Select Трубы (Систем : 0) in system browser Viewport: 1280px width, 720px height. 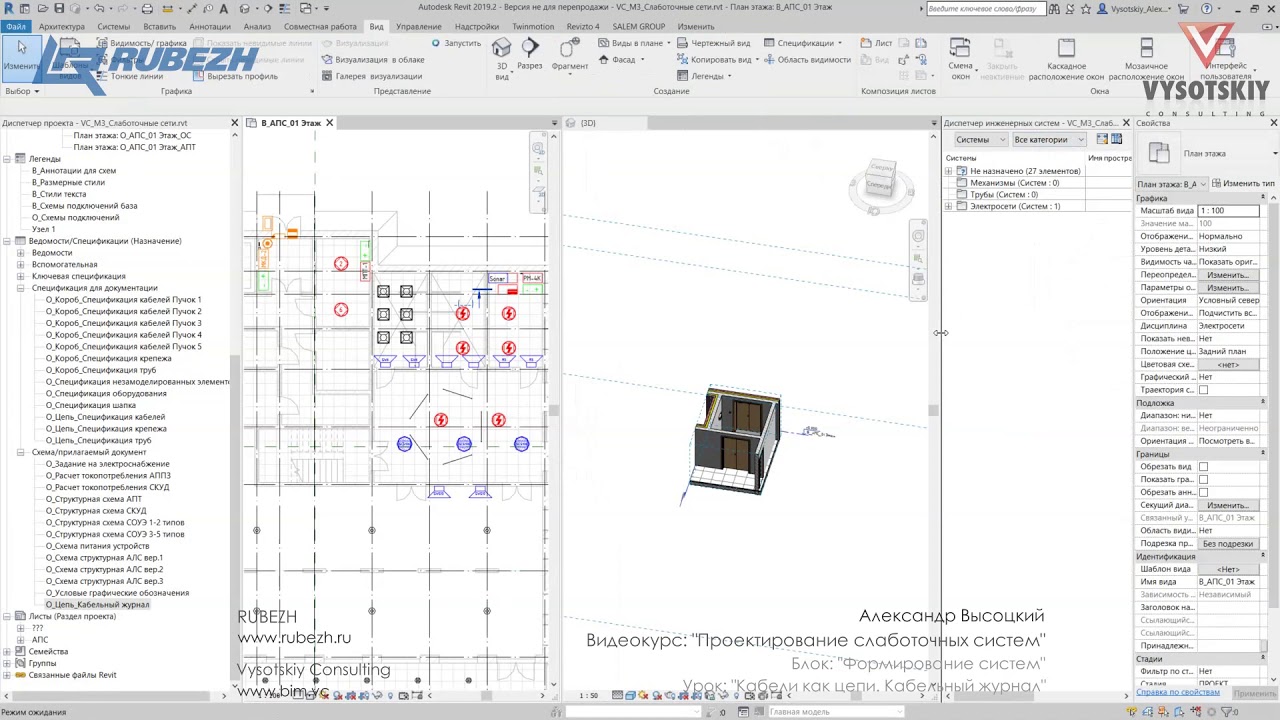click(1004, 195)
